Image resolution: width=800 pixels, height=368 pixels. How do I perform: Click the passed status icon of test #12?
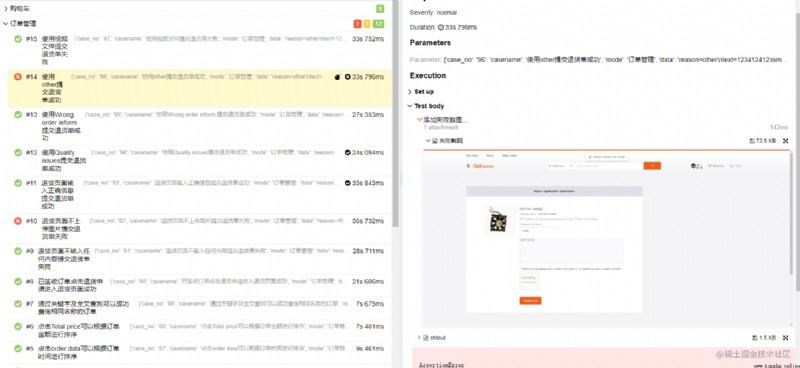point(18,153)
